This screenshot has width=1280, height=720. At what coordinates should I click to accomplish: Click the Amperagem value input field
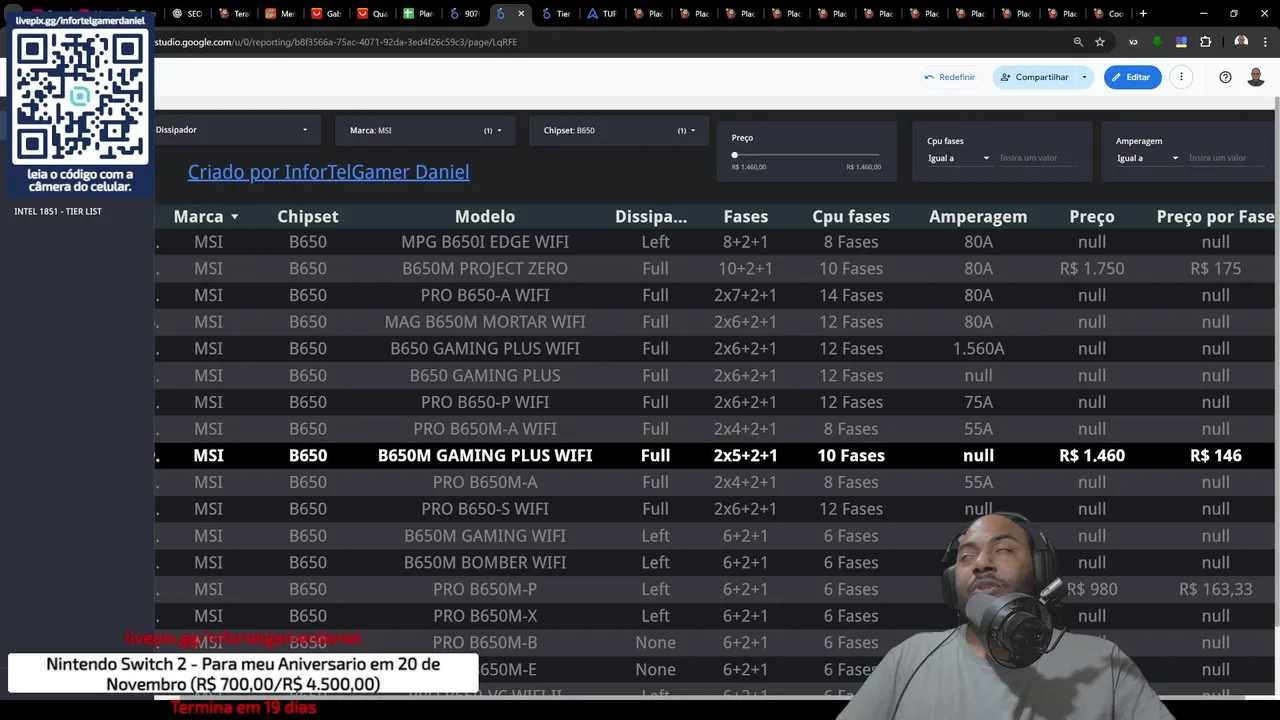(x=1229, y=158)
